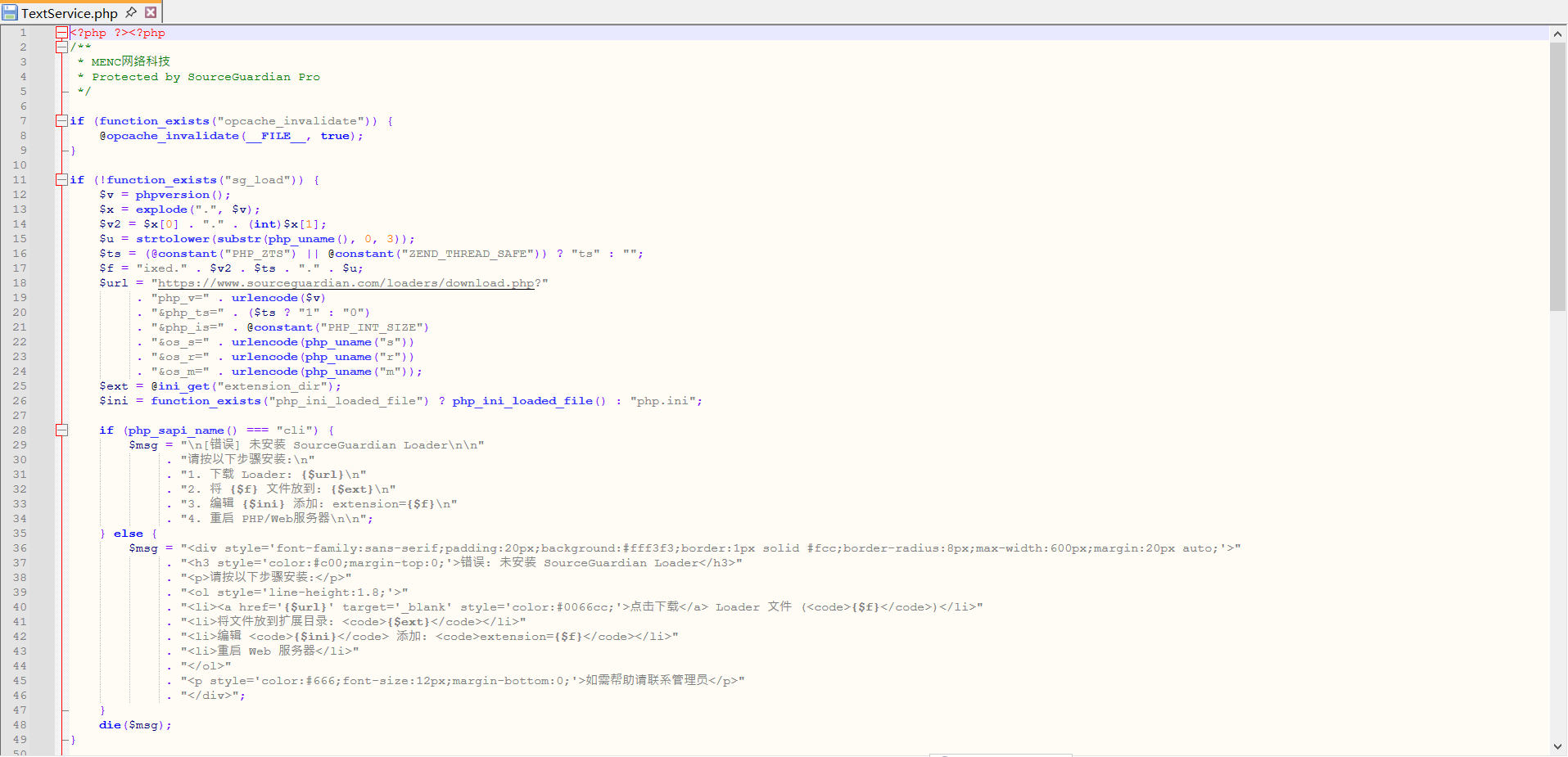Click the blue save-state icon on the tab
Screen dimensions: 1568x757
tap(10, 12)
